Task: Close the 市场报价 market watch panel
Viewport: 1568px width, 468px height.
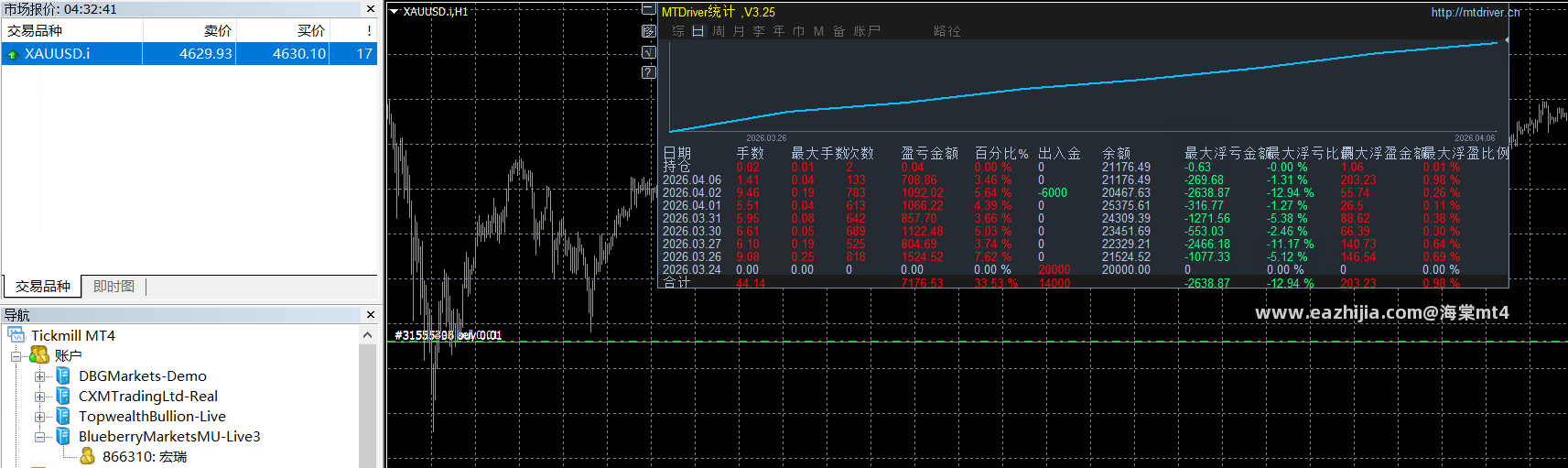Action: [x=370, y=9]
